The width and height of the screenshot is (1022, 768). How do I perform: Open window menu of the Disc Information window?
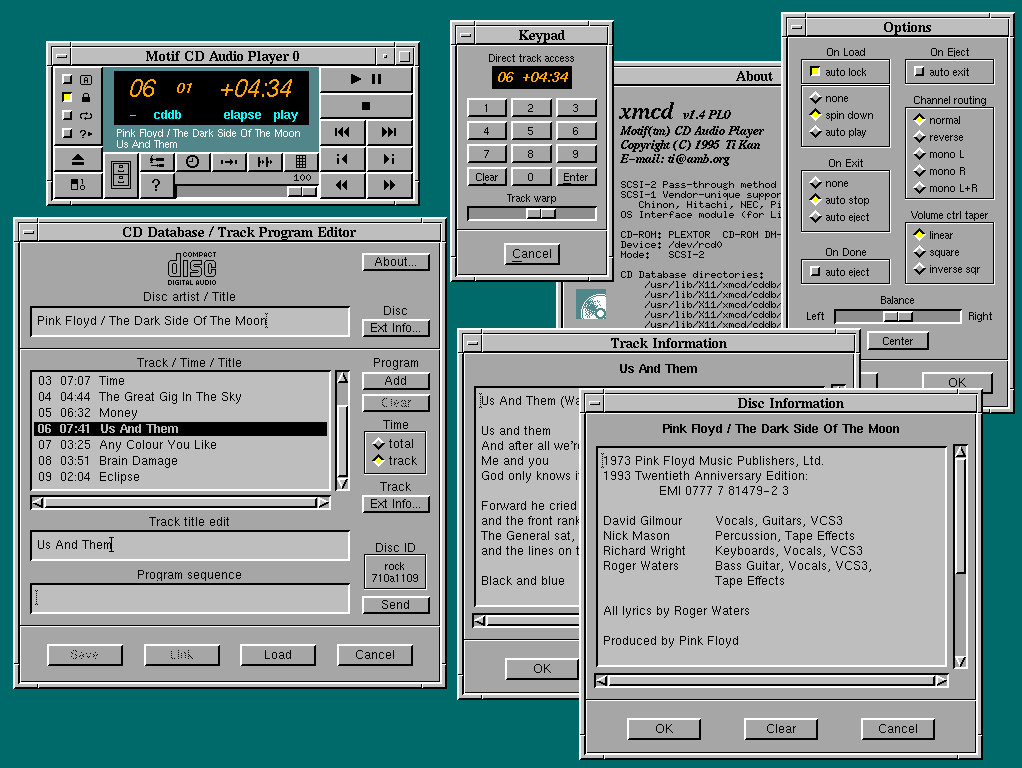point(594,403)
